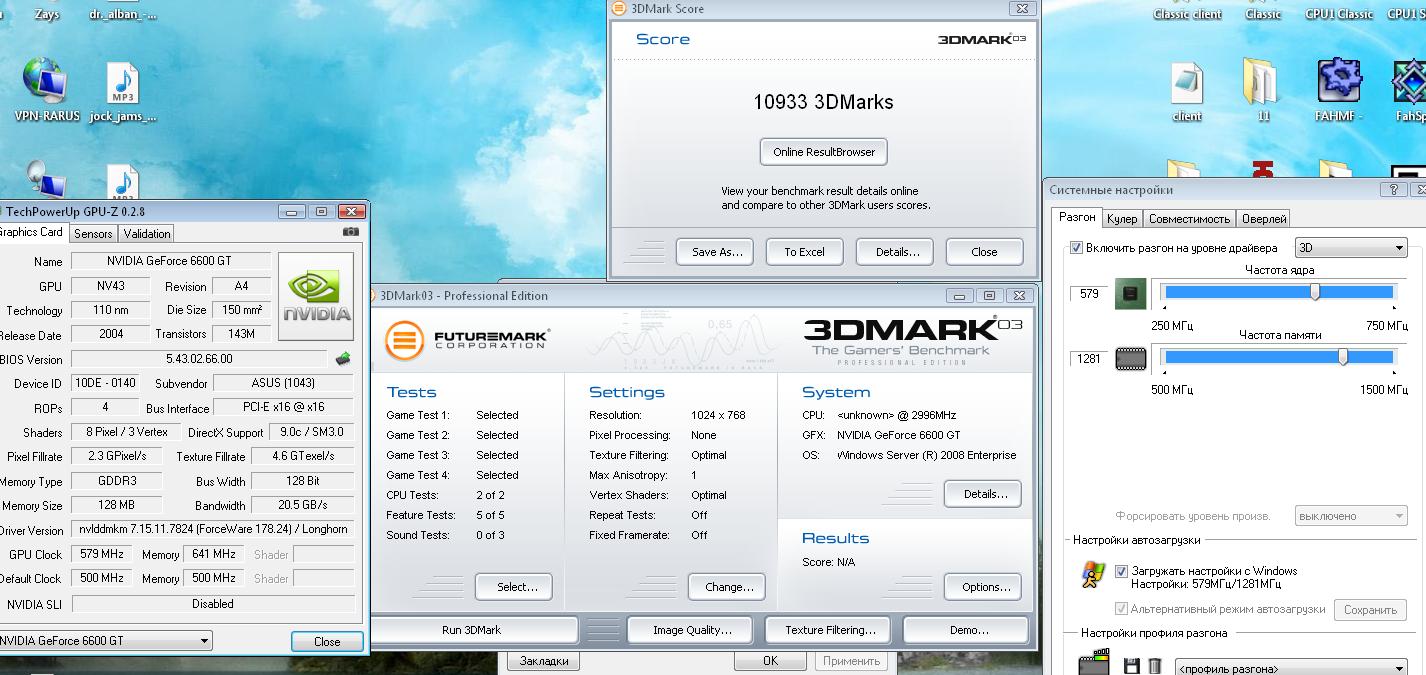The height and width of the screenshot is (675, 1426).
Task: Click the 10933 3DMarks score text
Action: [823, 102]
